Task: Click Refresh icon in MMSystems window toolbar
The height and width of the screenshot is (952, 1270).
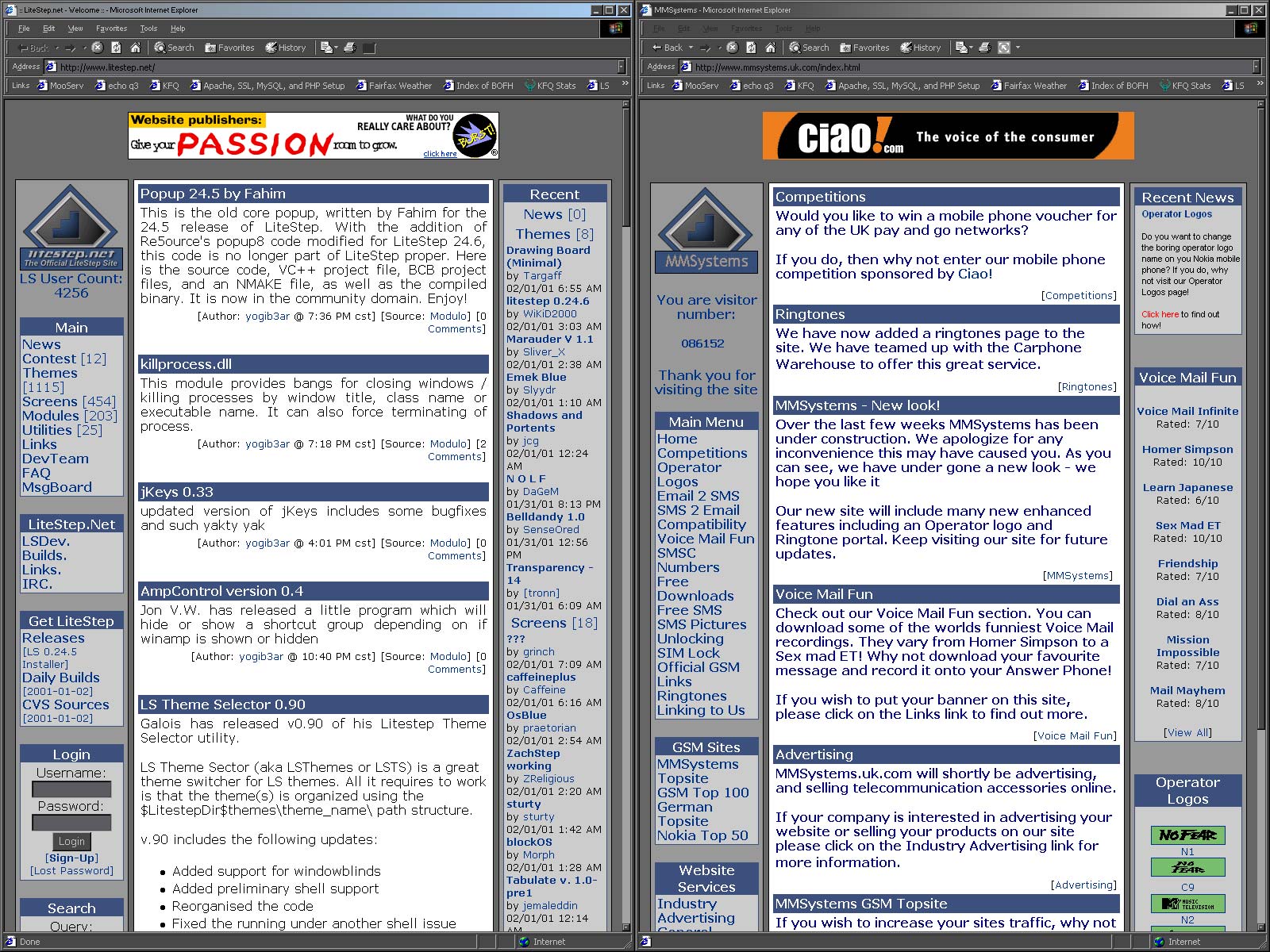Action: click(751, 48)
